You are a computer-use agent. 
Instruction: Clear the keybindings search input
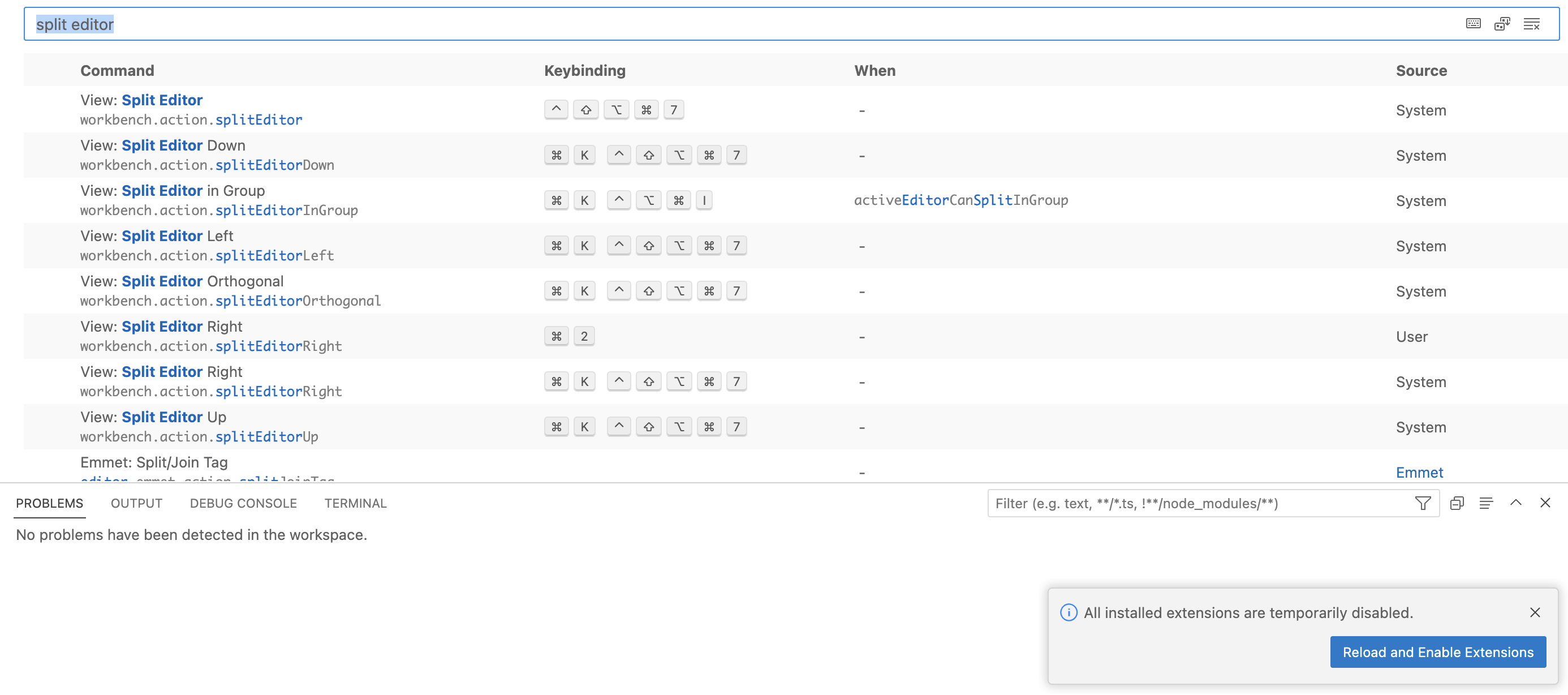(1531, 24)
